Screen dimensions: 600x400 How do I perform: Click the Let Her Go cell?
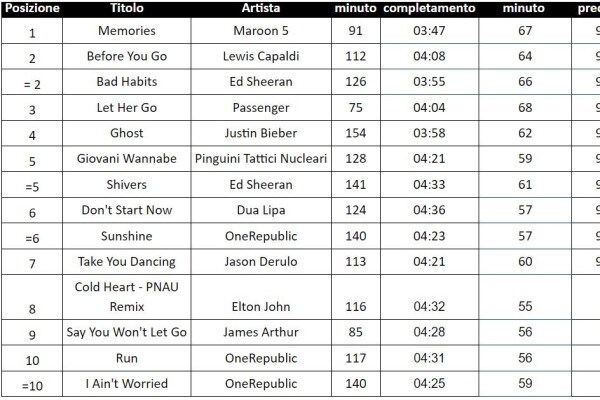pos(126,108)
